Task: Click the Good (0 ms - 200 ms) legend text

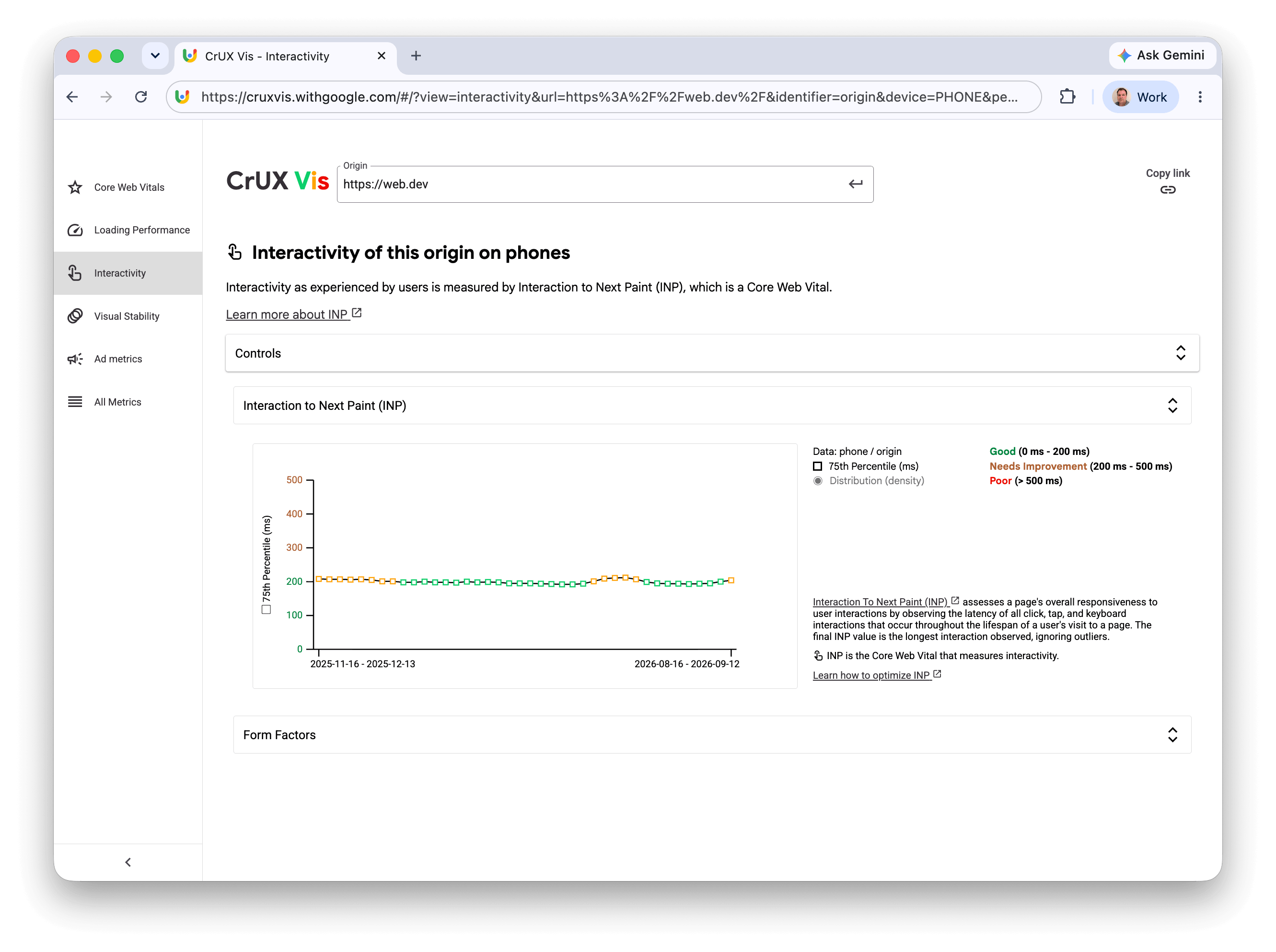Action: click(1039, 451)
